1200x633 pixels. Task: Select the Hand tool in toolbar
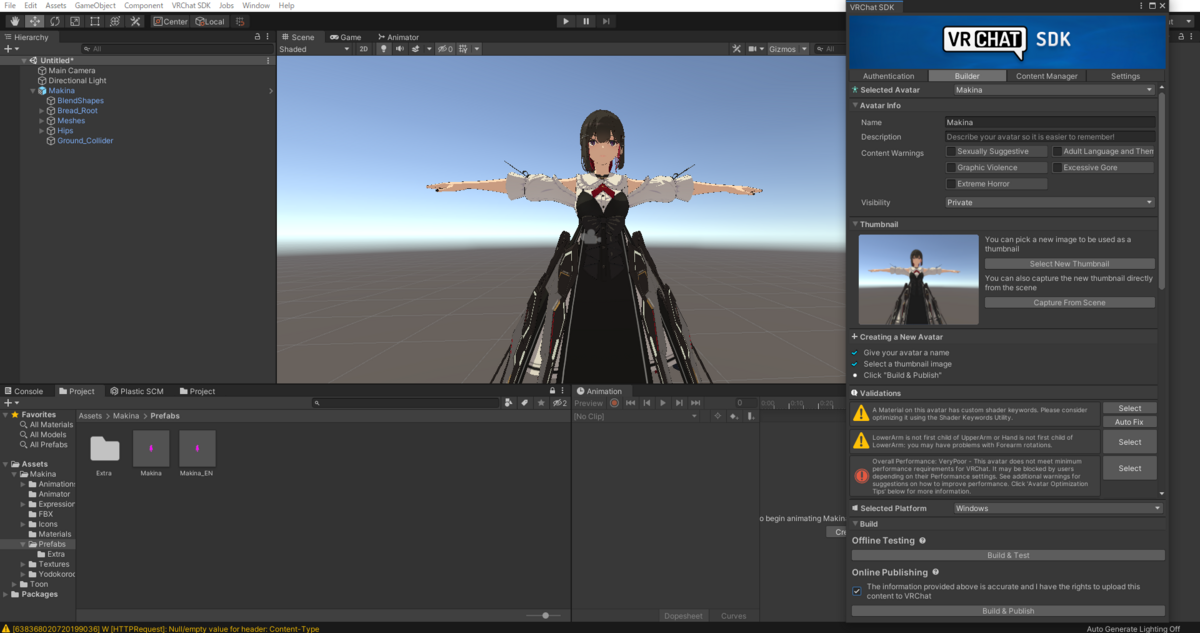(x=14, y=21)
